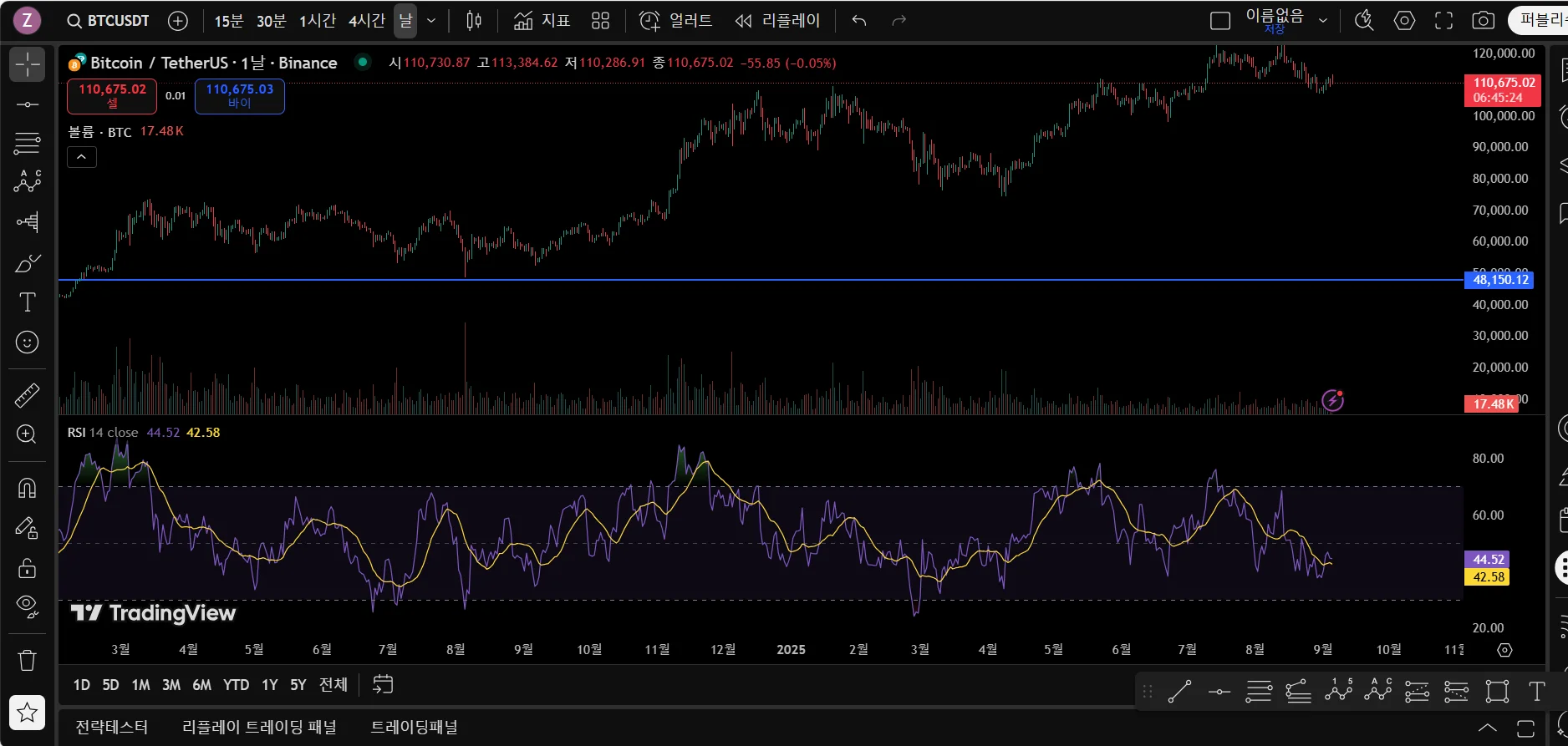Image resolution: width=1568 pixels, height=746 pixels.
Task: Click 이름없음 save layout name
Action: 1275,20
